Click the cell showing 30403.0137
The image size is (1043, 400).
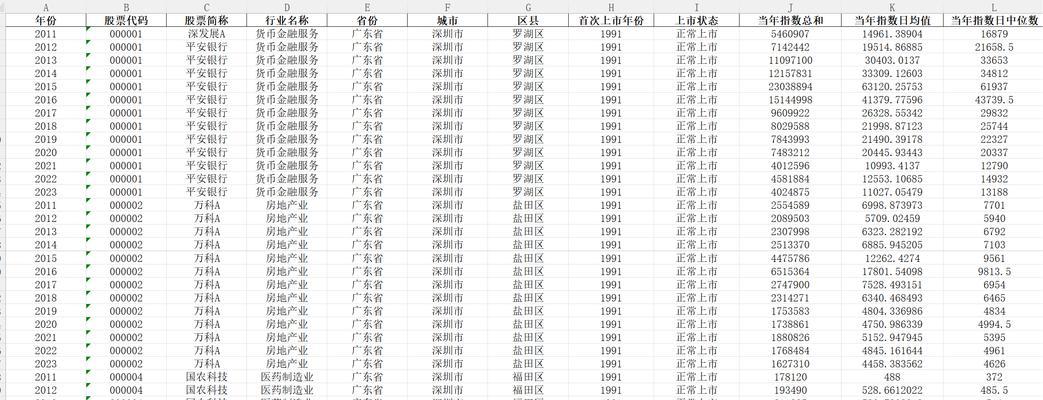[x=892, y=61]
